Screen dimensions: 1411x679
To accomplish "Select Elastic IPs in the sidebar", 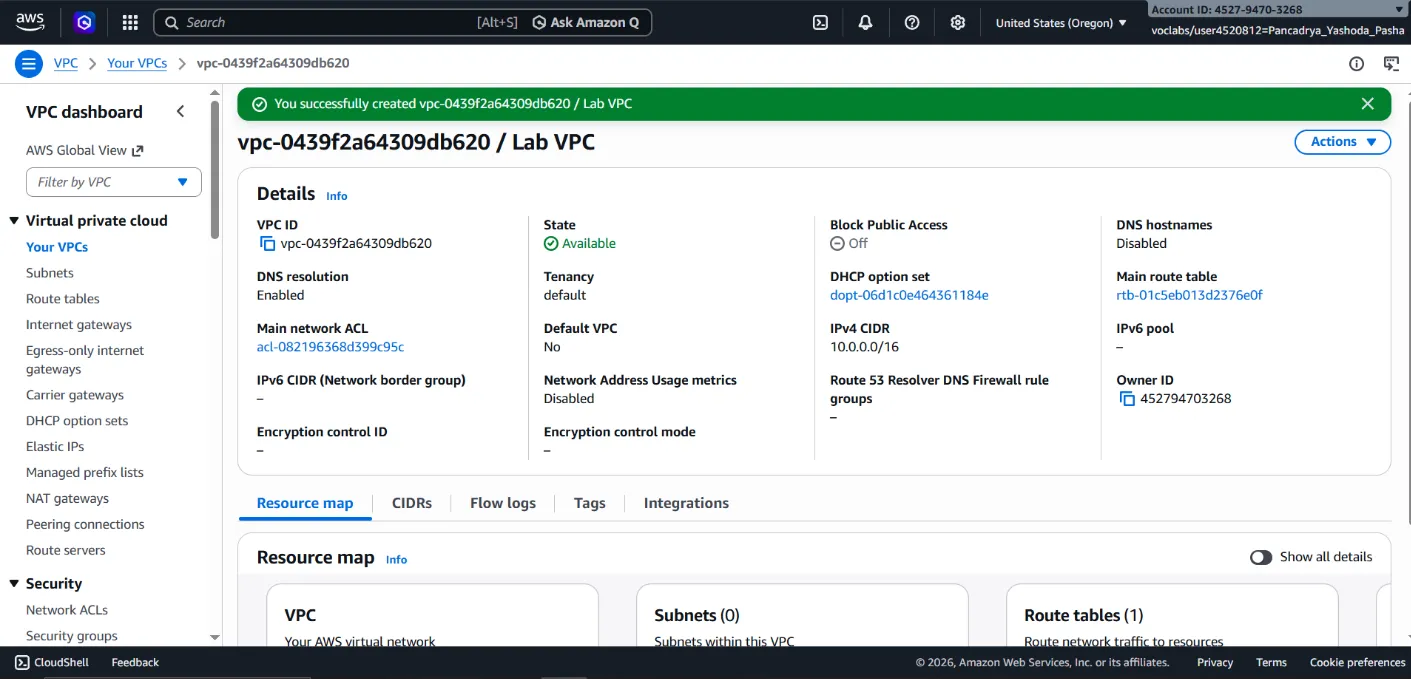I will [x=55, y=446].
